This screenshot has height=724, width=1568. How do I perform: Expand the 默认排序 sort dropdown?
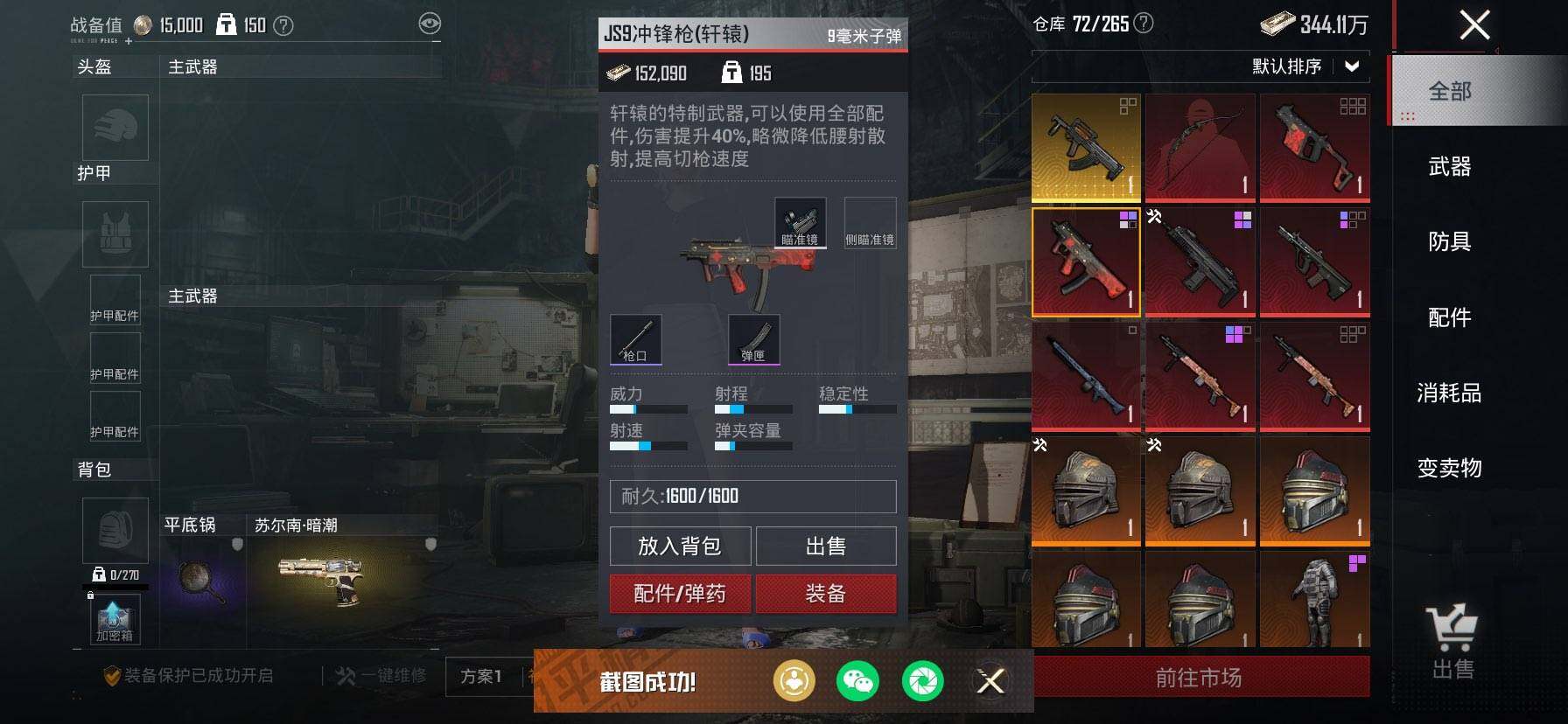click(1352, 66)
